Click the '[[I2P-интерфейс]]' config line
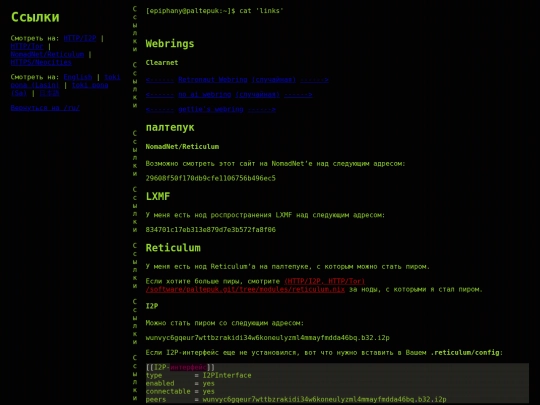Screen dimensions: 540x405 click(180, 367)
